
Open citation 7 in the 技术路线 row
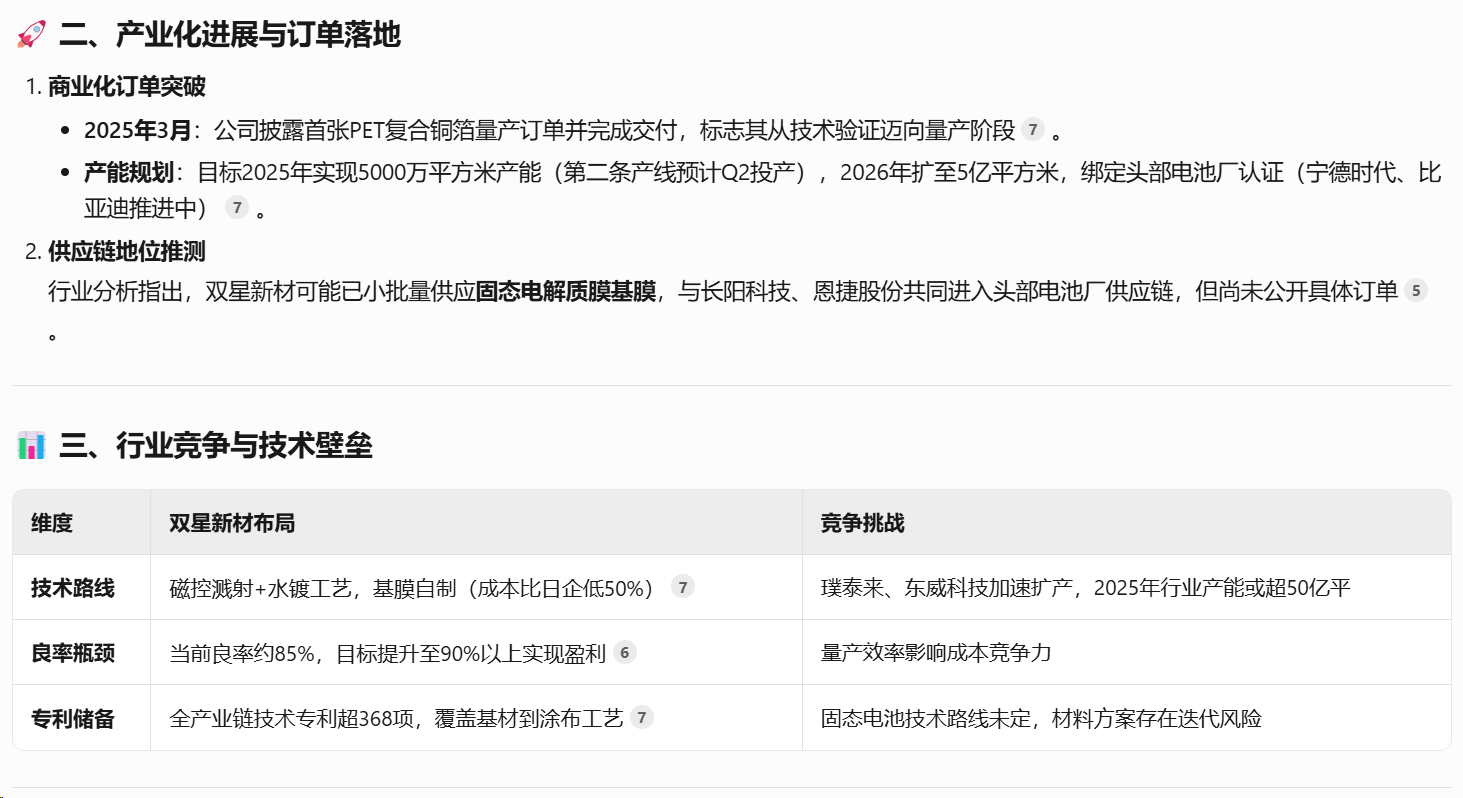tap(683, 587)
